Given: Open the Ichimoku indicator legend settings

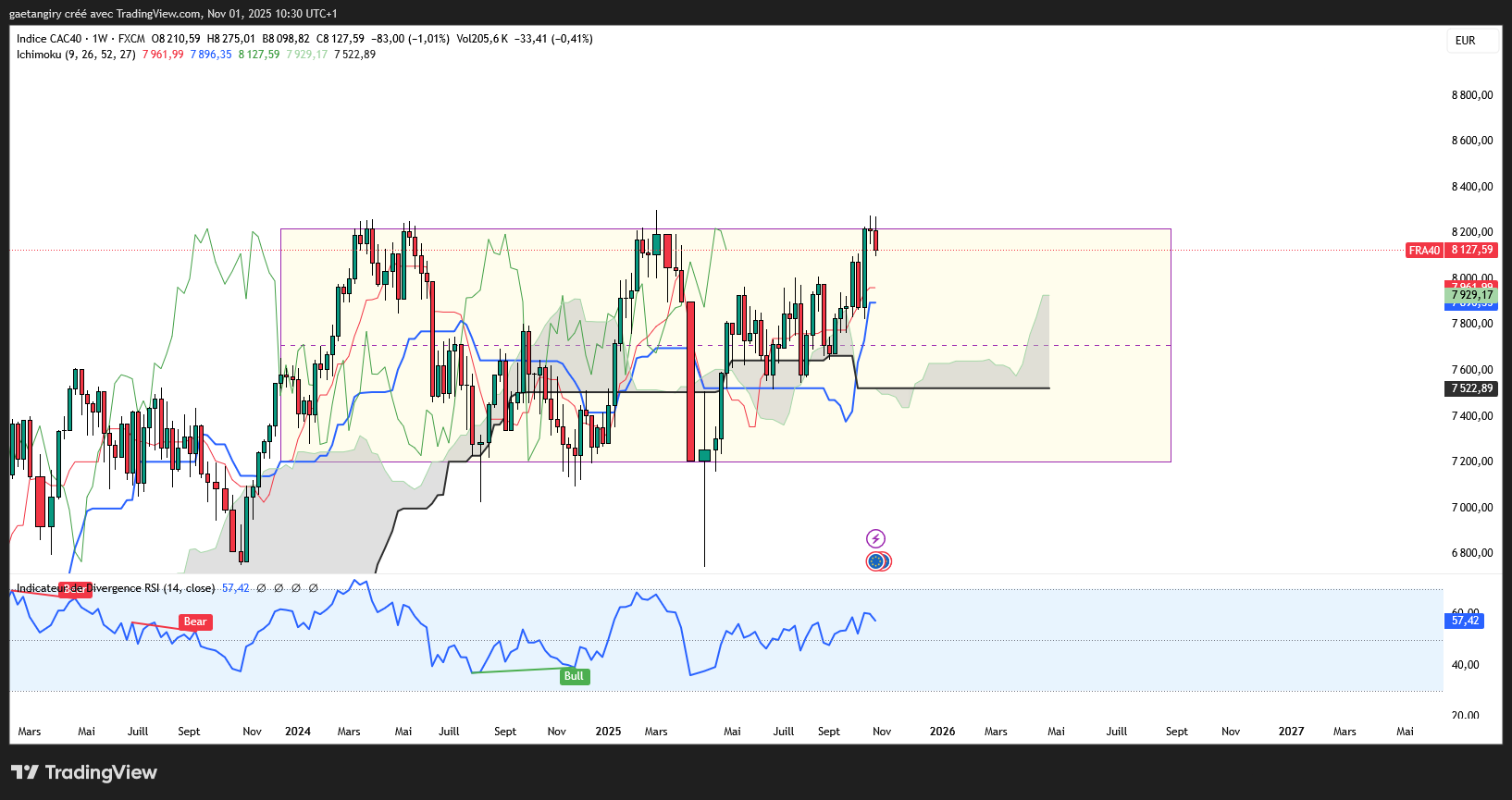Looking at the screenshot, I should coord(76,55).
